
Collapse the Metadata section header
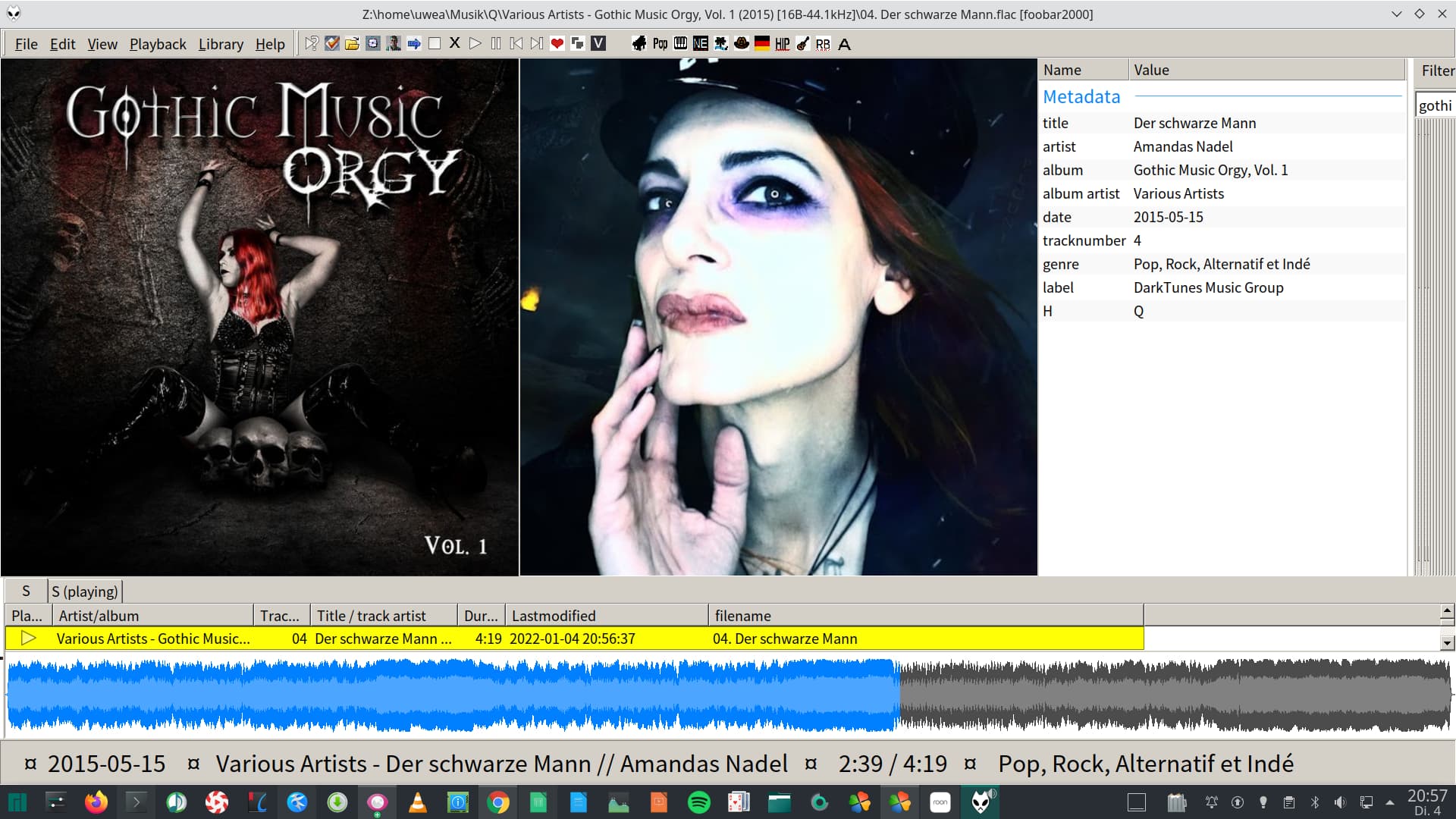point(1081,96)
